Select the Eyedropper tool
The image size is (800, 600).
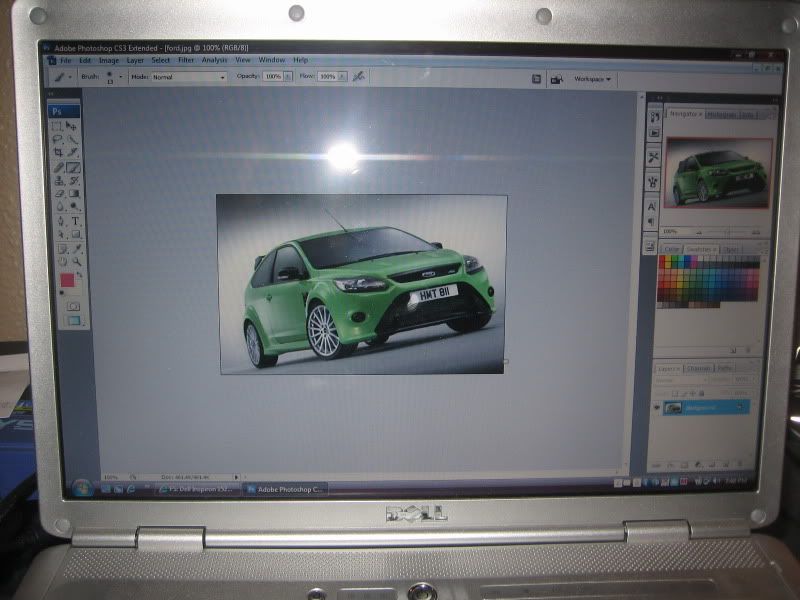tap(77, 248)
